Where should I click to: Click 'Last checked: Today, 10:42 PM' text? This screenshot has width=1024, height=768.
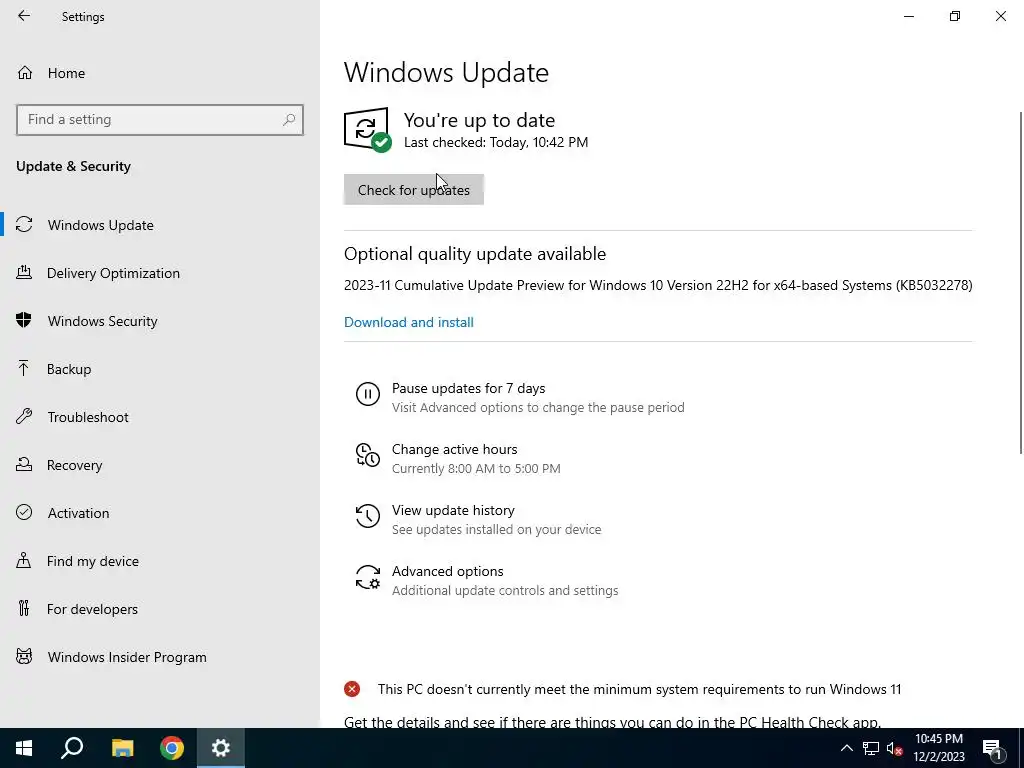tap(496, 142)
